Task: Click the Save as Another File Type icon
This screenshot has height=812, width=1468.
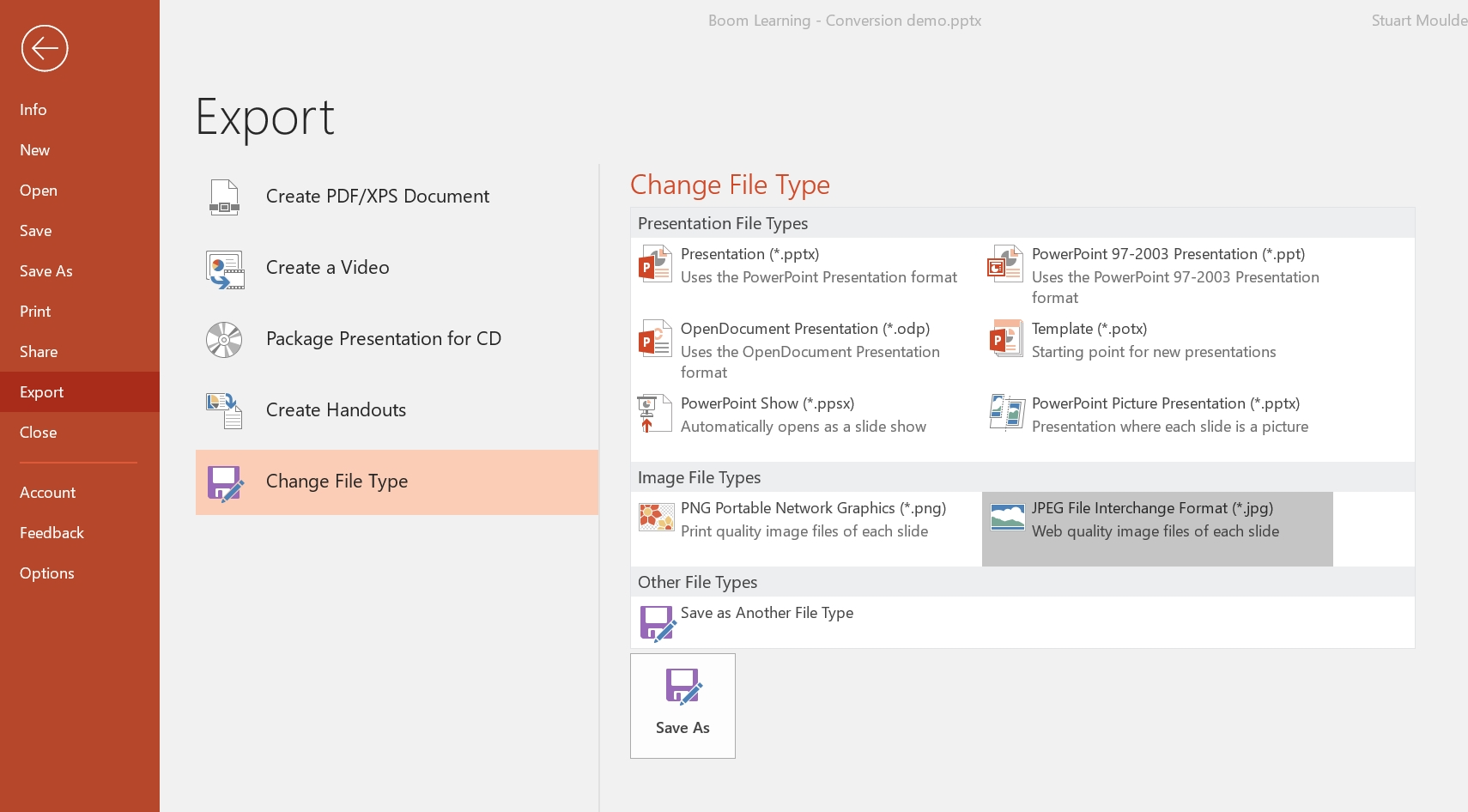Action: (658, 623)
